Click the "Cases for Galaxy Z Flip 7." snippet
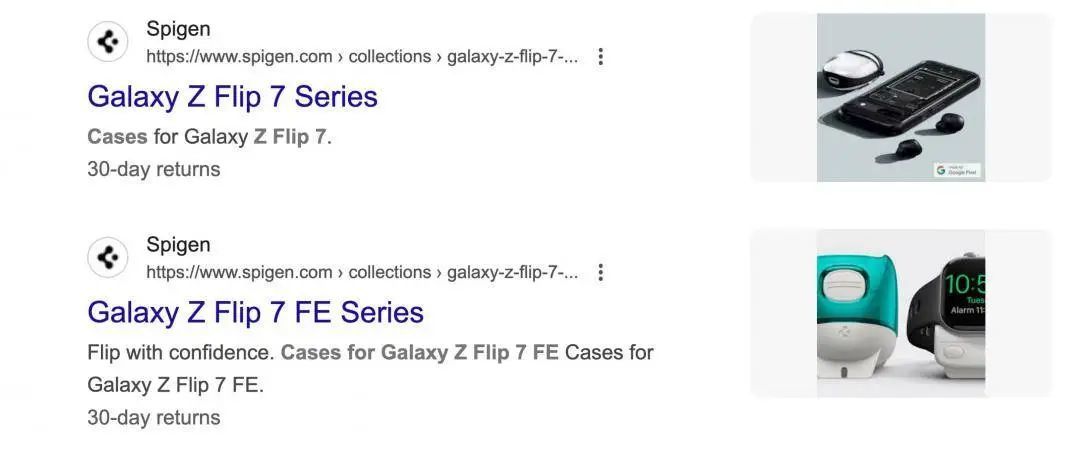The width and height of the screenshot is (1080, 455). coord(209,137)
